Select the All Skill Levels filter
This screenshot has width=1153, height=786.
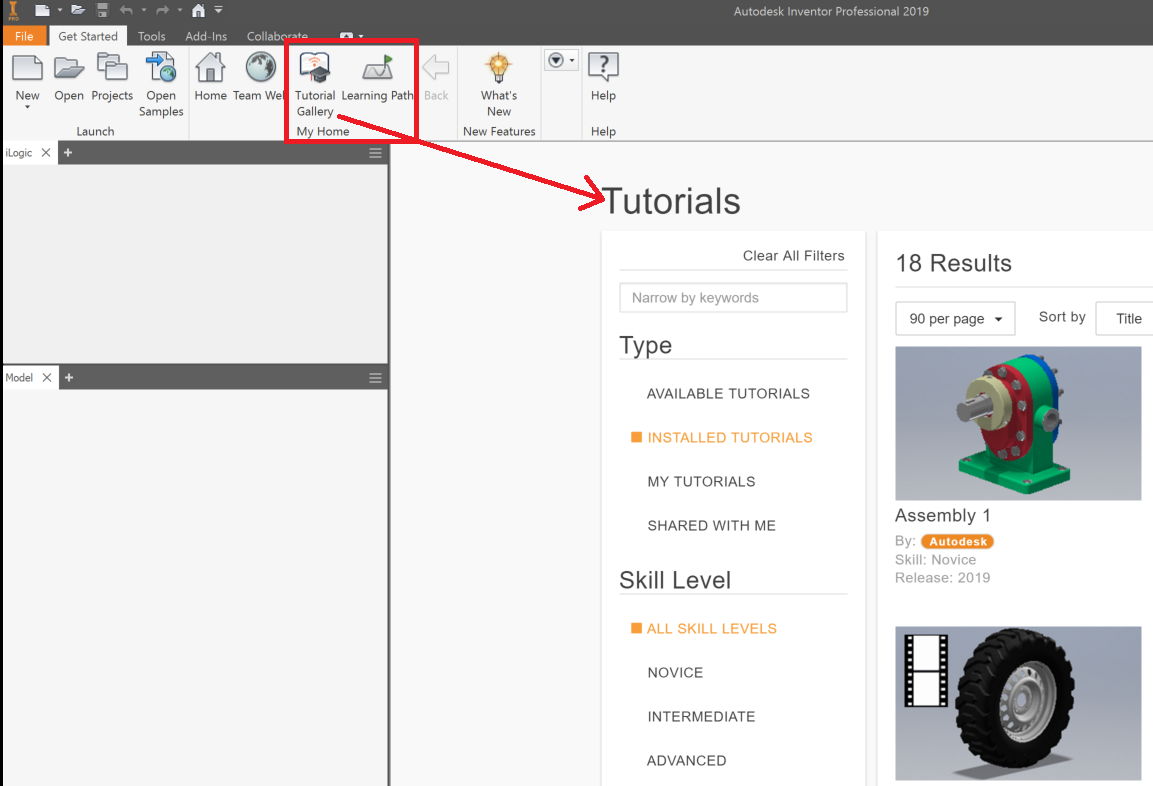pyautogui.click(x=711, y=629)
